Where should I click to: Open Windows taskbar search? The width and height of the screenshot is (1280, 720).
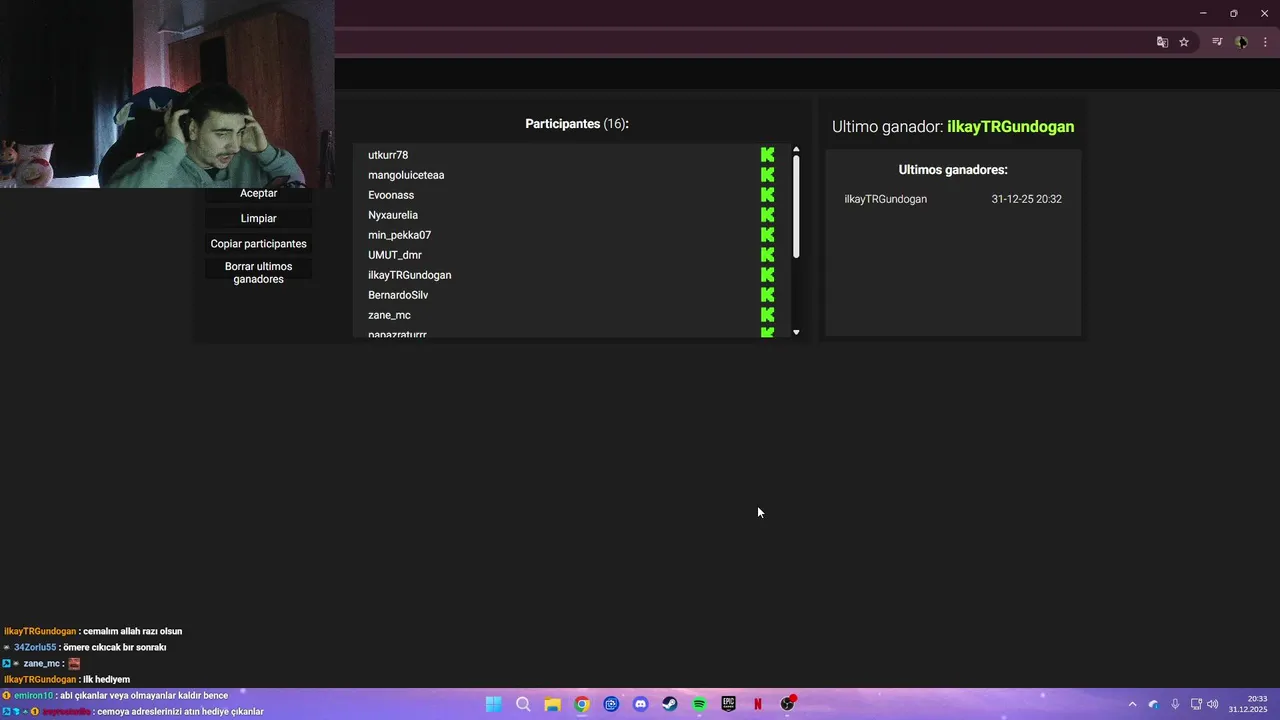[523, 704]
